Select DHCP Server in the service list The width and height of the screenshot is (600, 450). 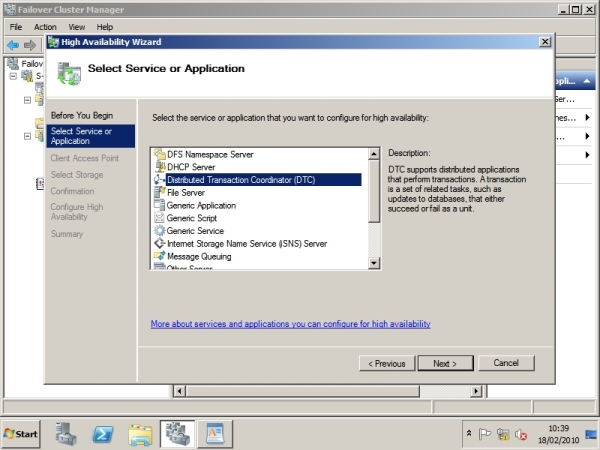pyautogui.click(x=191, y=167)
